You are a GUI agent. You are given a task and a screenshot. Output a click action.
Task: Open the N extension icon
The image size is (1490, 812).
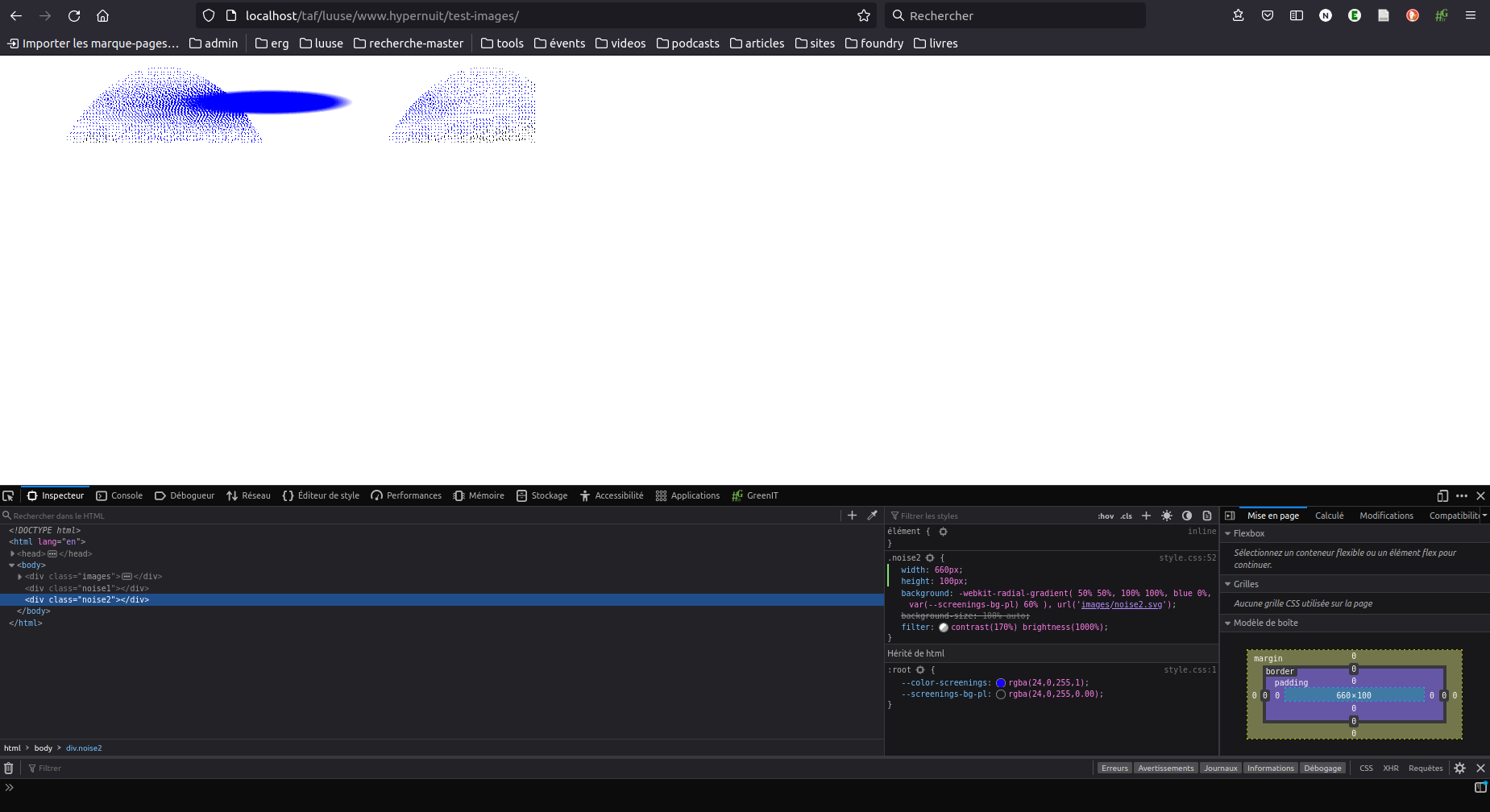point(1326,15)
